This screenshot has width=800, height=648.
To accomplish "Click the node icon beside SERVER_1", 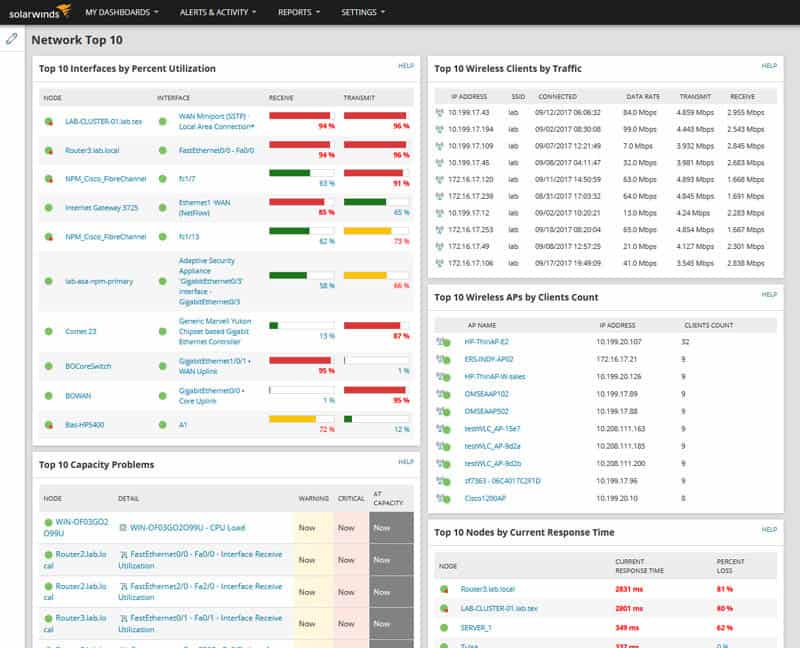I will [x=443, y=627].
